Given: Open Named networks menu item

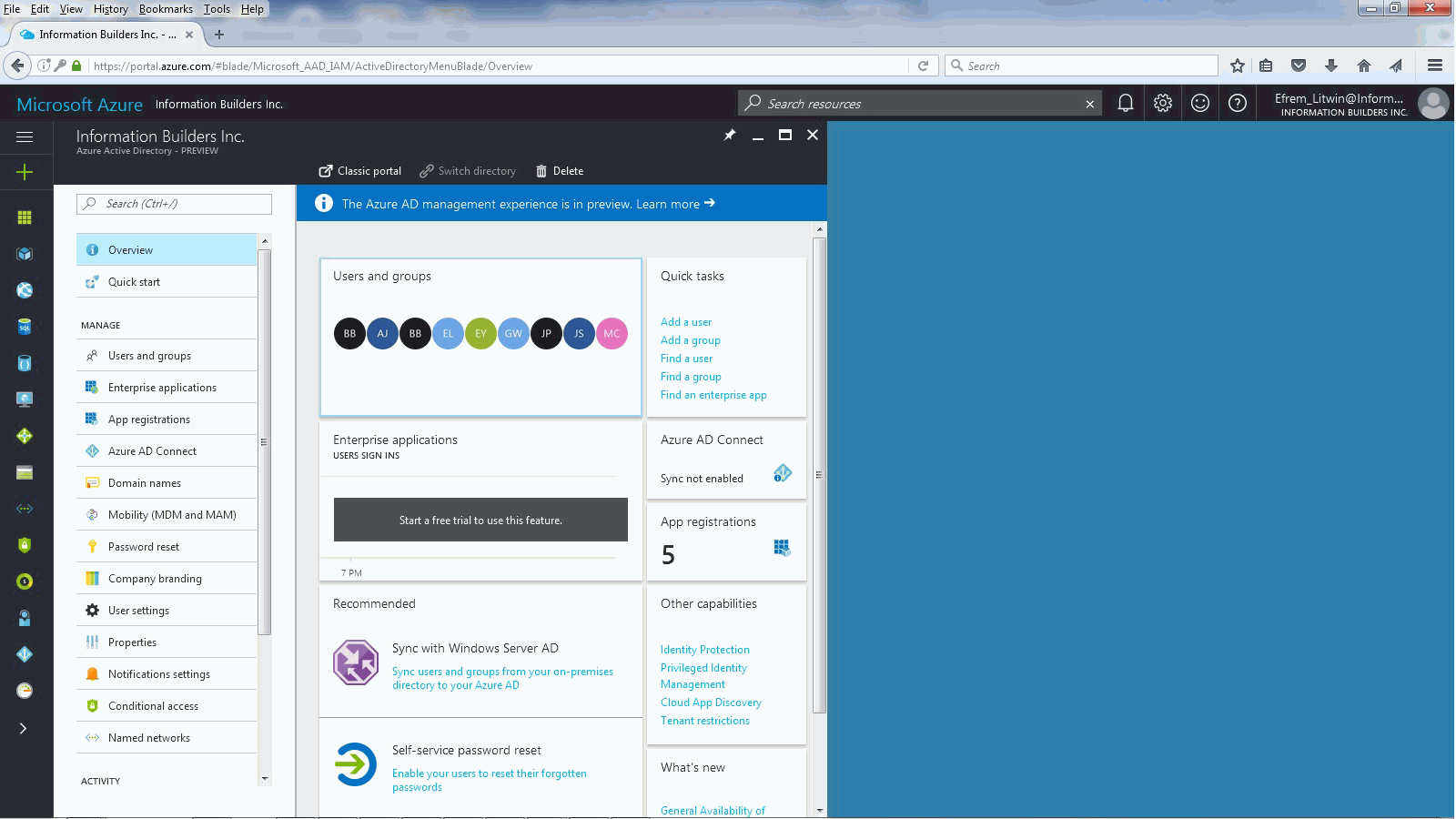Looking at the screenshot, I should click(x=167, y=737).
